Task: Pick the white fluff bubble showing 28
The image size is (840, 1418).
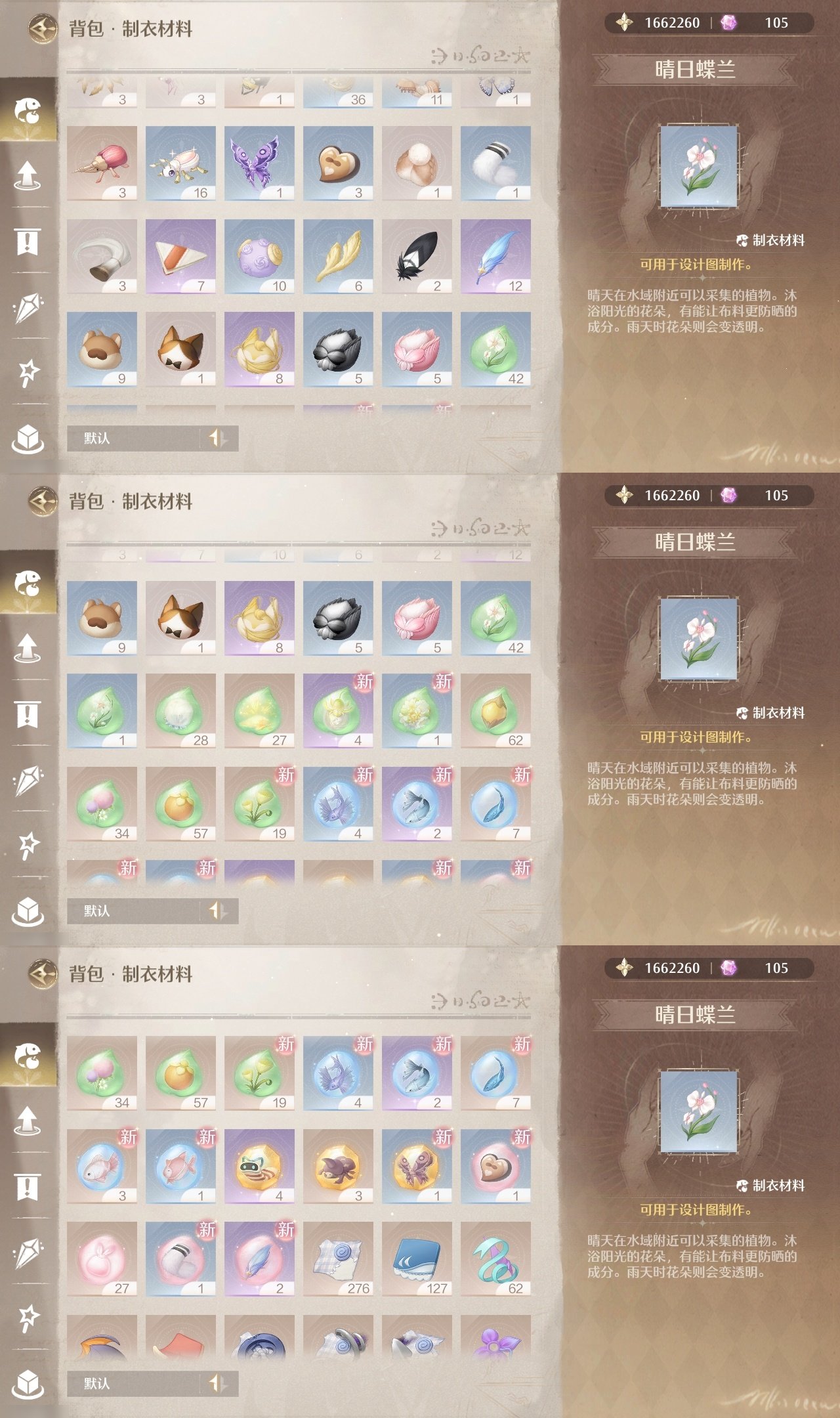Action: pyautogui.click(x=180, y=711)
